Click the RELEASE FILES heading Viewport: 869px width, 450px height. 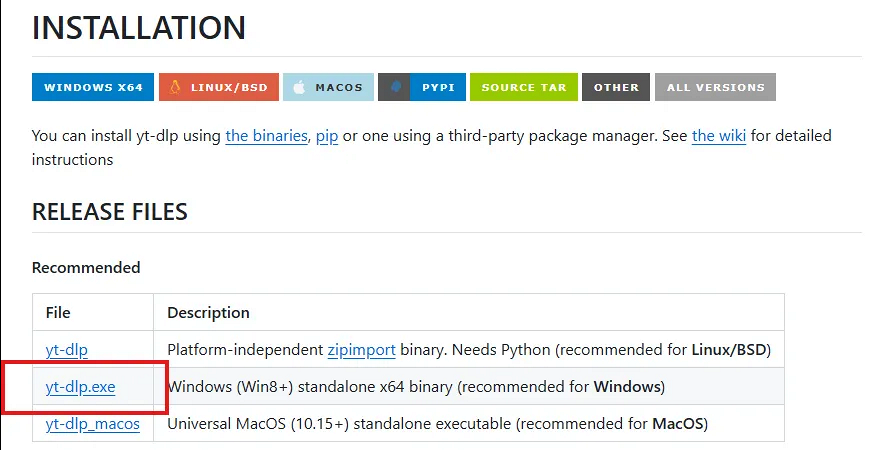pos(110,212)
